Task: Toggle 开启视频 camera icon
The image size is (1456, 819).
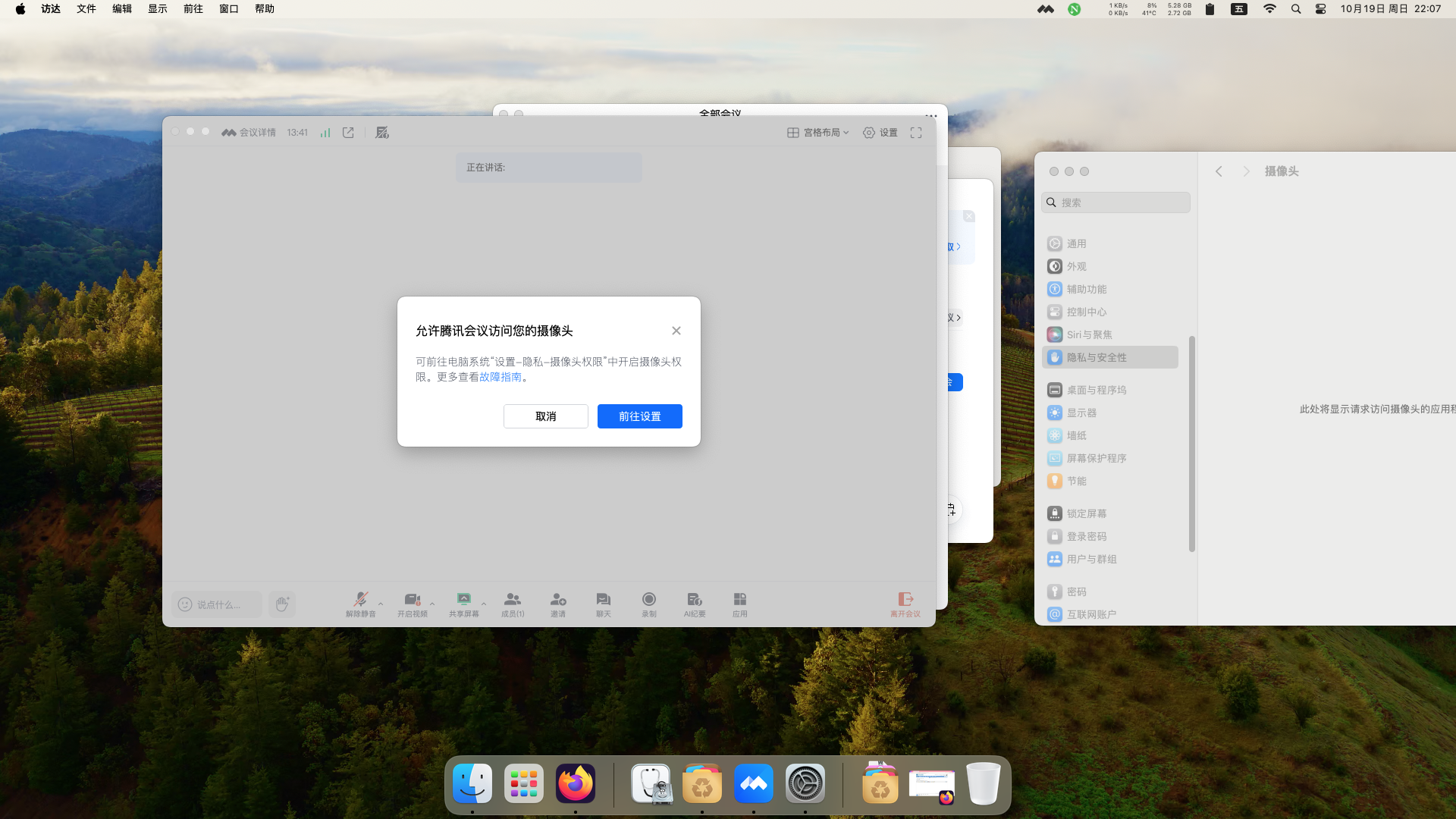Action: (x=412, y=600)
